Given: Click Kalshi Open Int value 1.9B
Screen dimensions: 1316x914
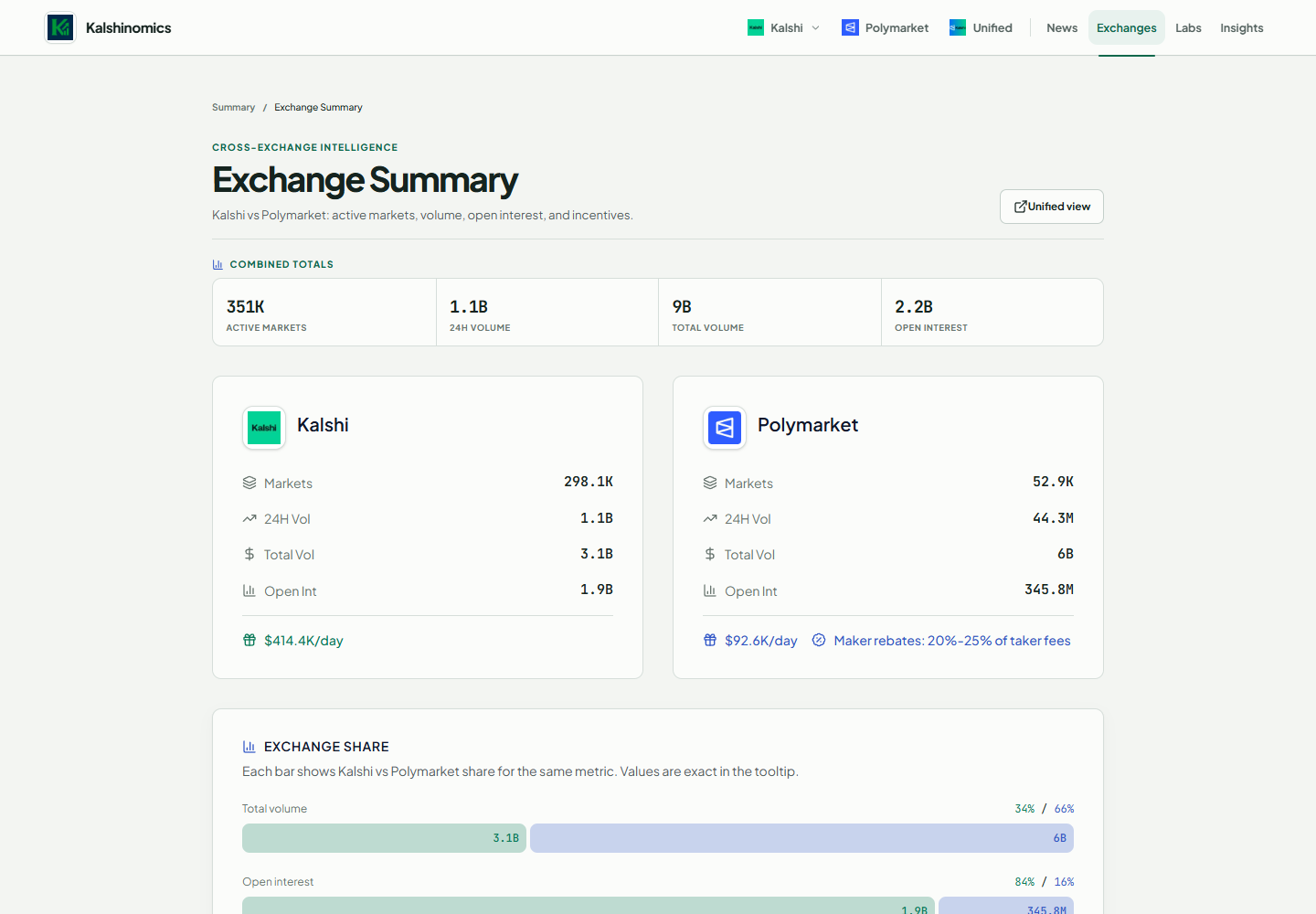Looking at the screenshot, I should (597, 590).
